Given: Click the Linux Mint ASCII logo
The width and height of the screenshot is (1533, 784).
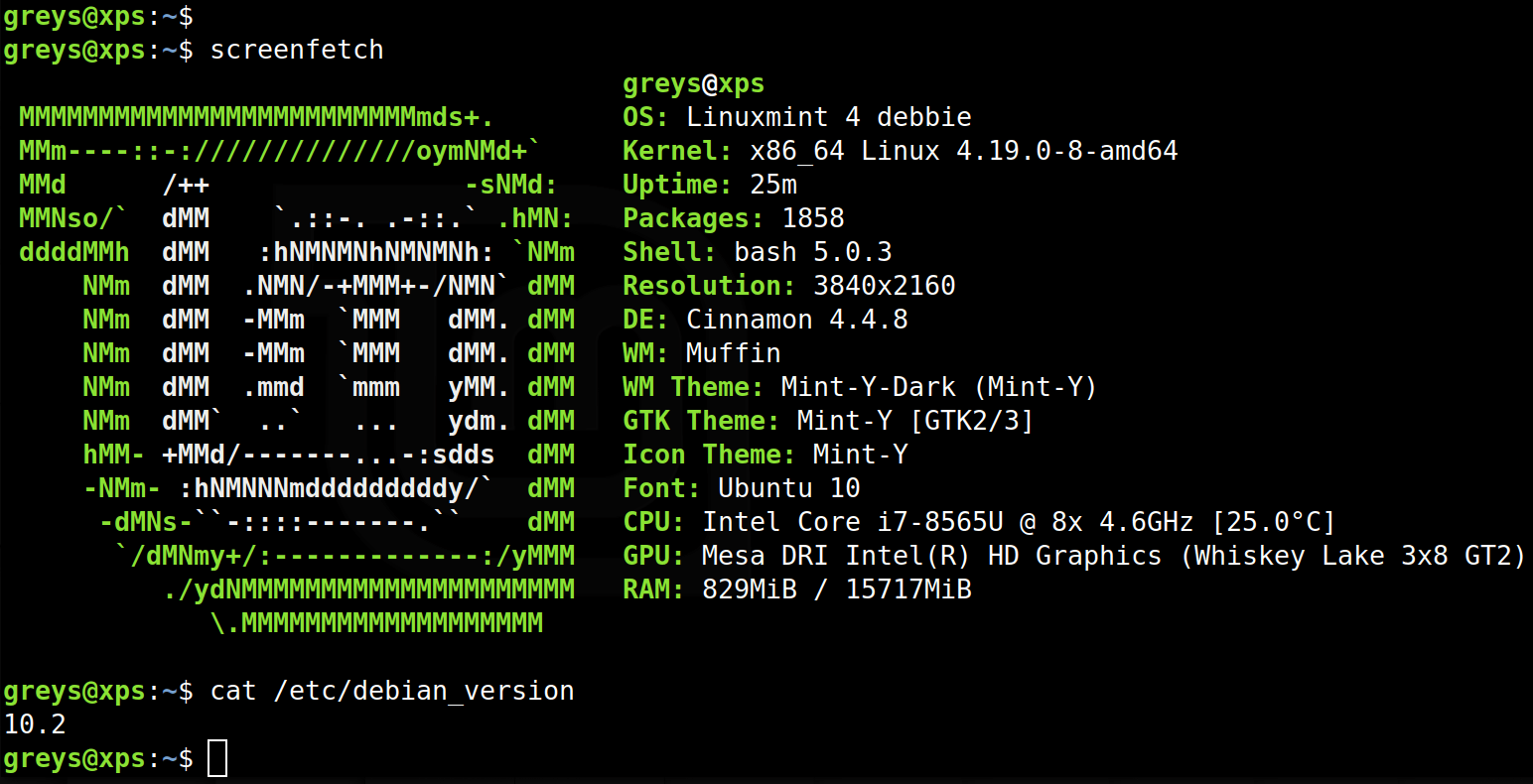Looking at the screenshot, I should (298, 367).
